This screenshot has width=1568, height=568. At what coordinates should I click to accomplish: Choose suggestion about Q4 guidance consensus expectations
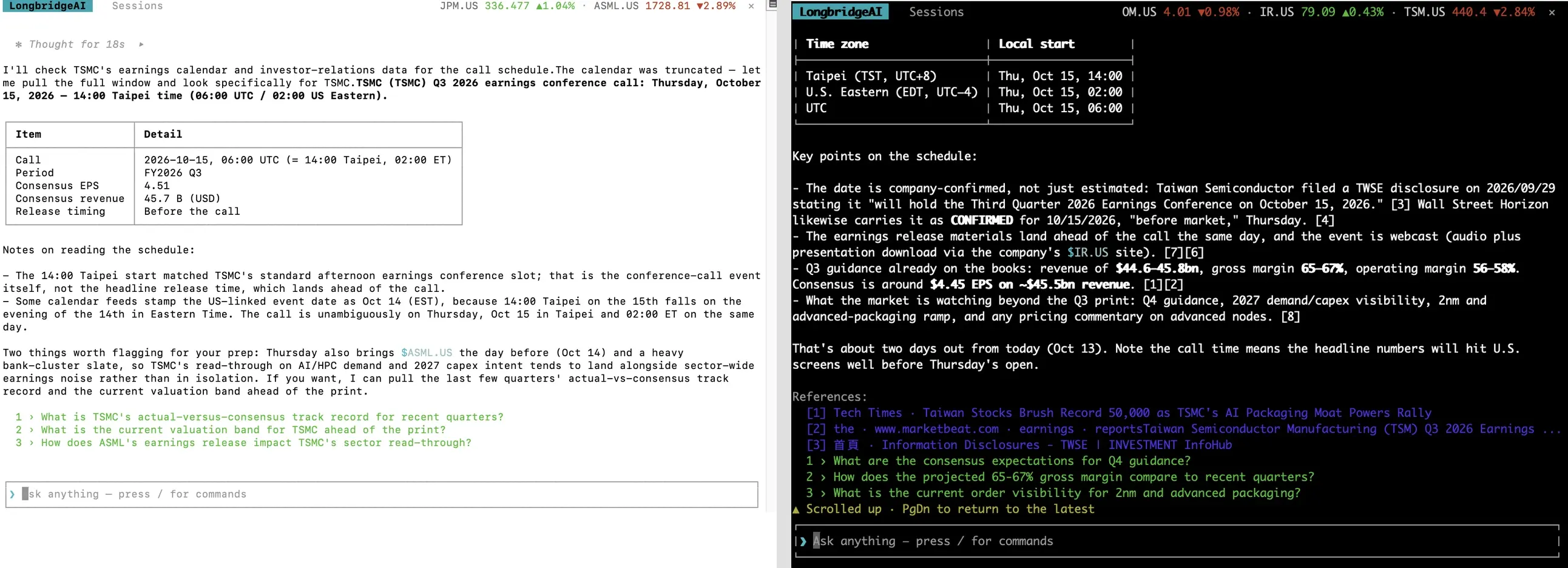tap(998, 461)
